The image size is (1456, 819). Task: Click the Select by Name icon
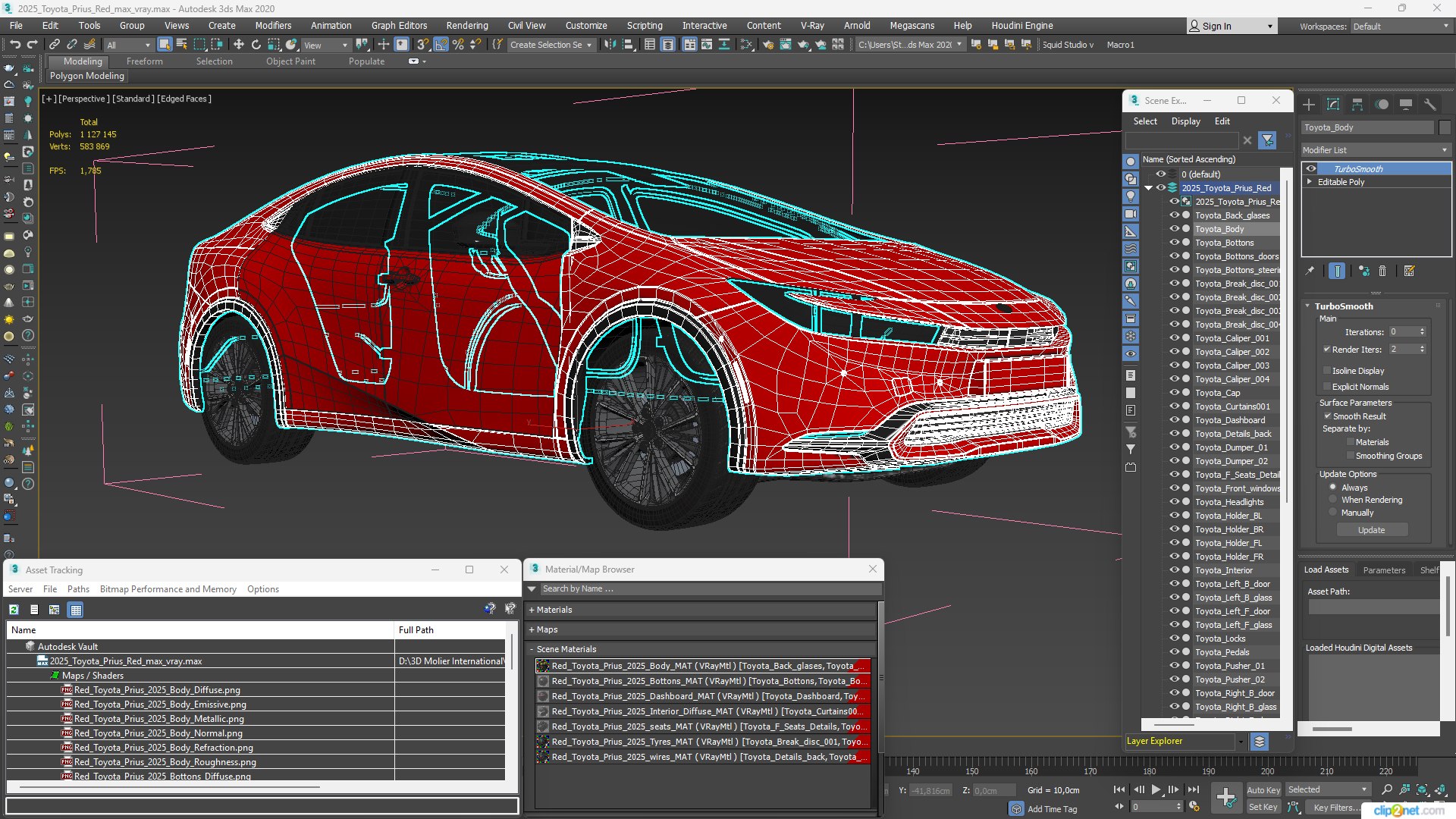tap(182, 45)
